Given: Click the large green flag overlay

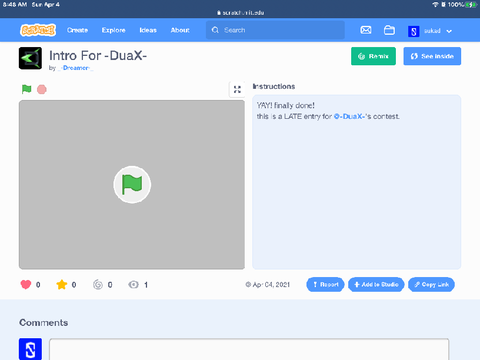Looking at the screenshot, I should pyautogui.click(x=132, y=184).
